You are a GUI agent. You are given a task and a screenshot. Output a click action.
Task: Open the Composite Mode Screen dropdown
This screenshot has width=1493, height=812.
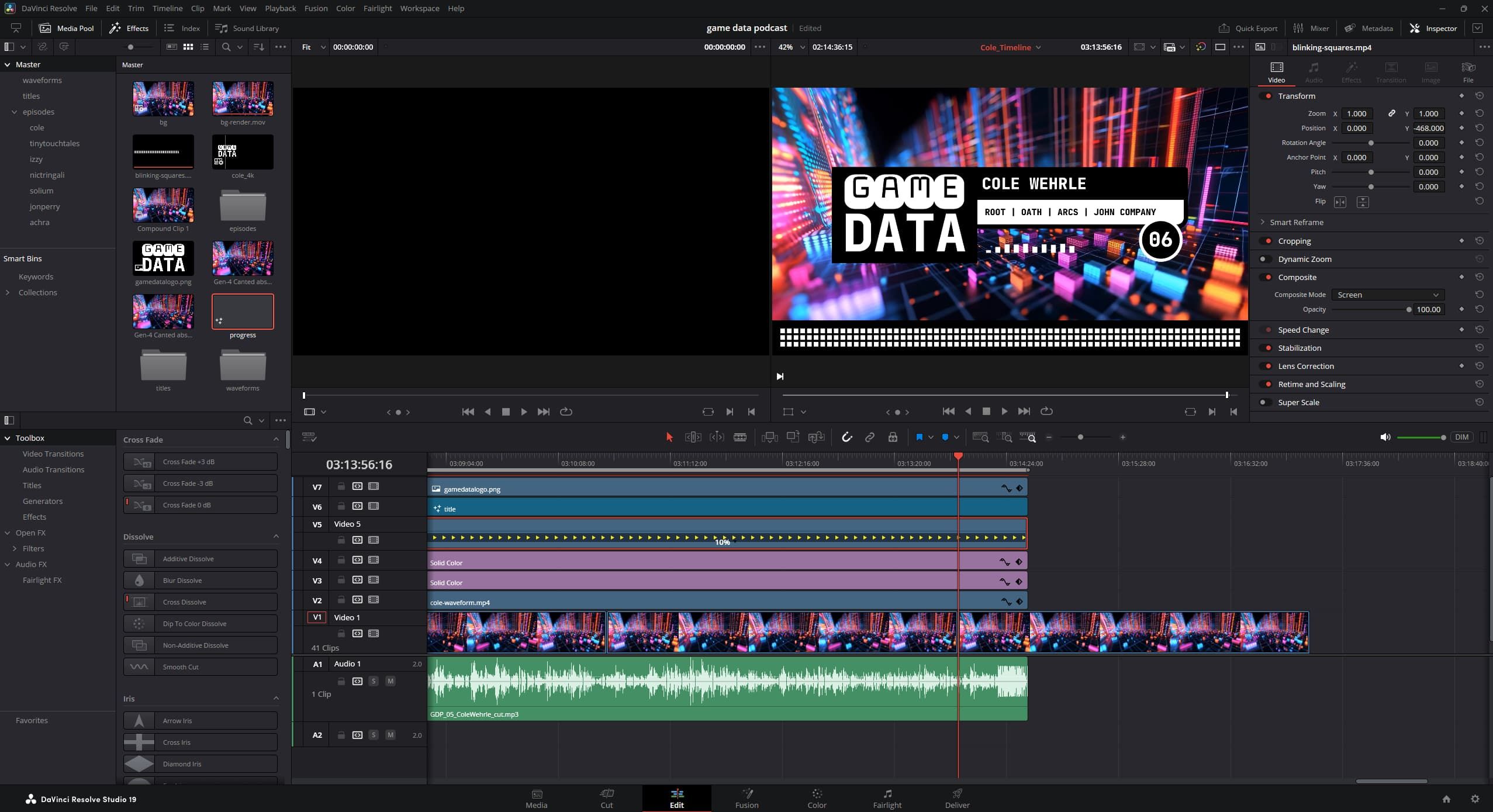tap(1387, 295)
